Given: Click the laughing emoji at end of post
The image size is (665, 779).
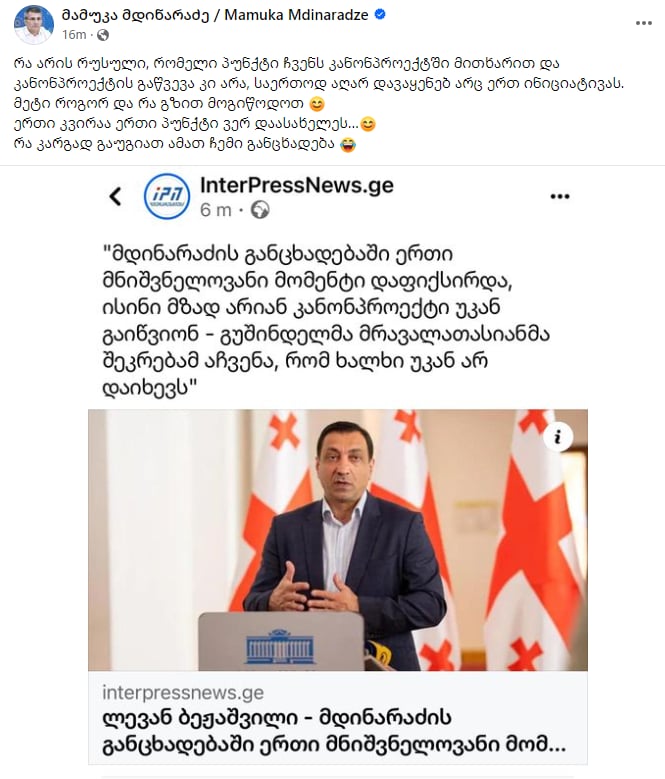Looking at the screenshot, I should click(348, 145).
